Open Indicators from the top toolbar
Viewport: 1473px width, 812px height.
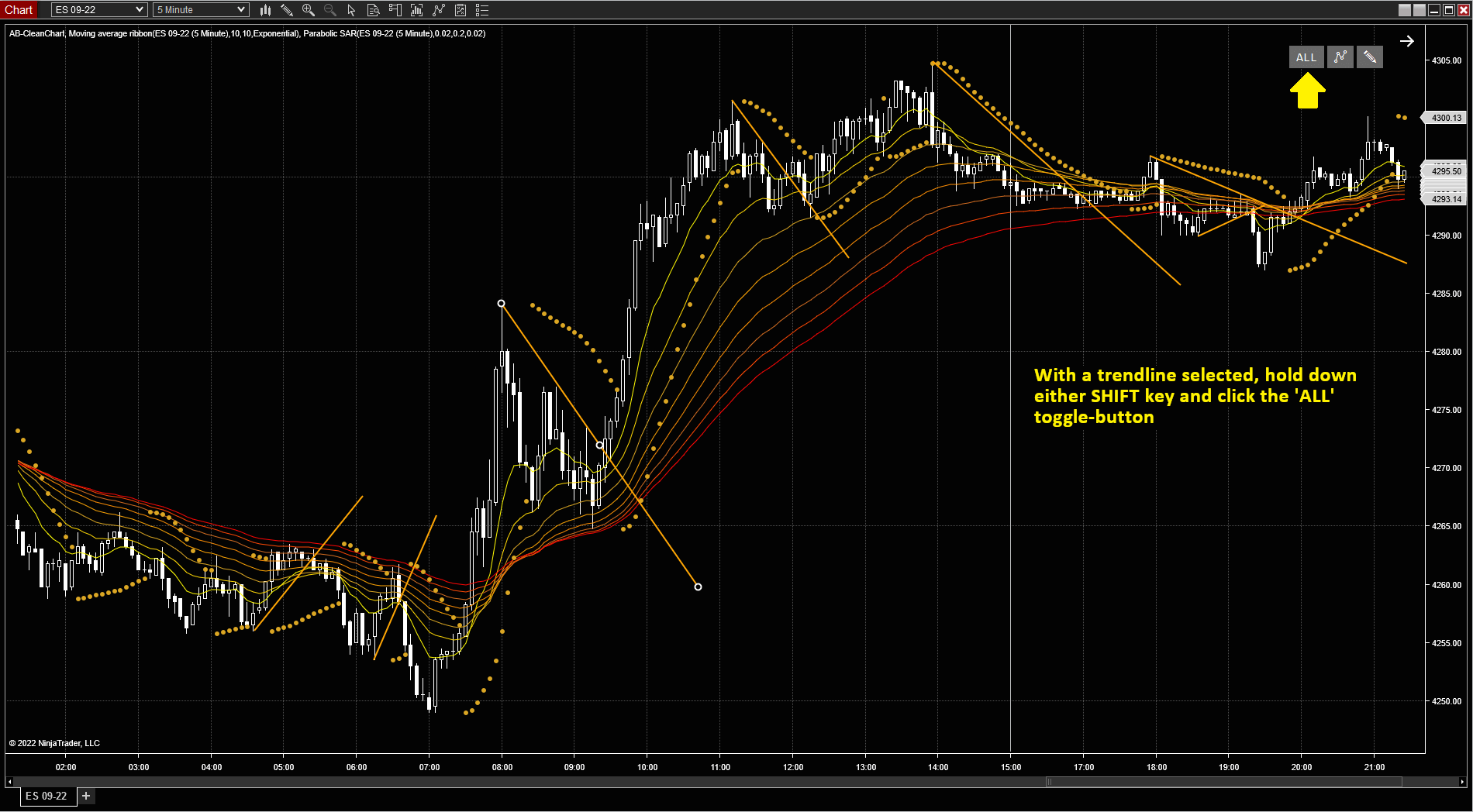coord(439,10)
